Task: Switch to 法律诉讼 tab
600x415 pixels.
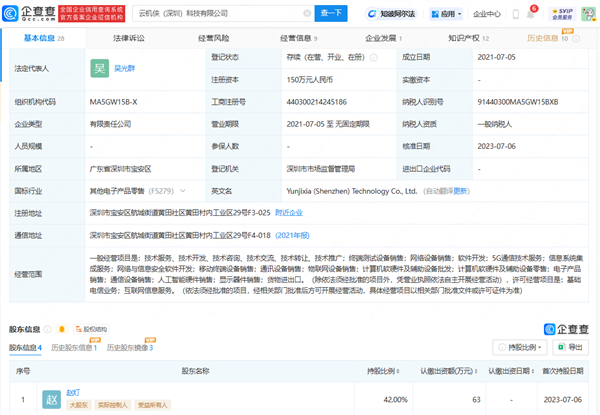Action: tap(129, 38)
